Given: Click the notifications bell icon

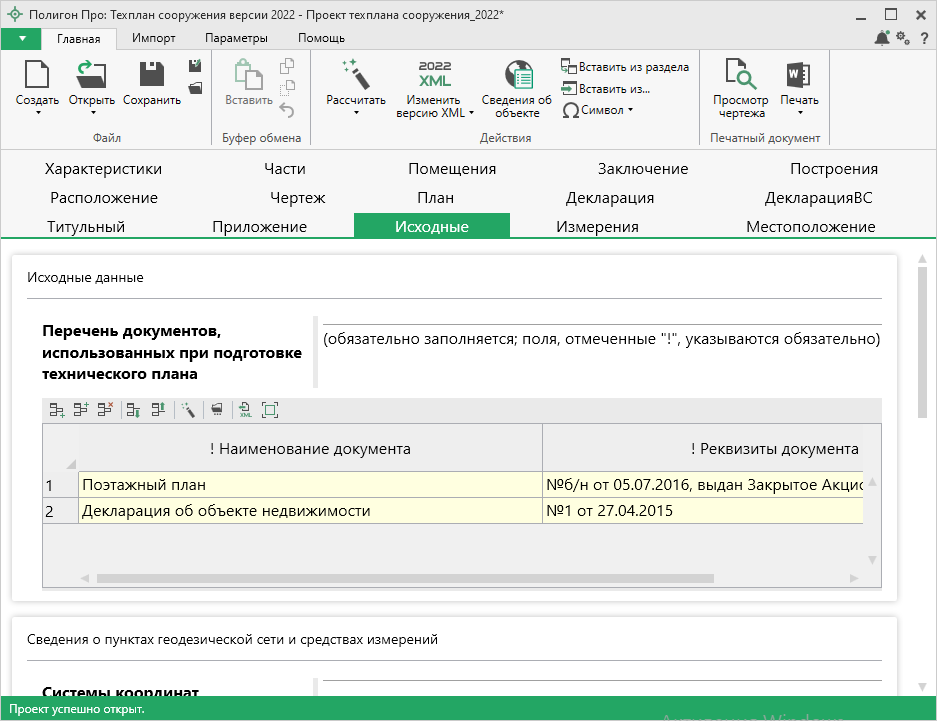Looking at the screenshot, I should tap(881, 38).
